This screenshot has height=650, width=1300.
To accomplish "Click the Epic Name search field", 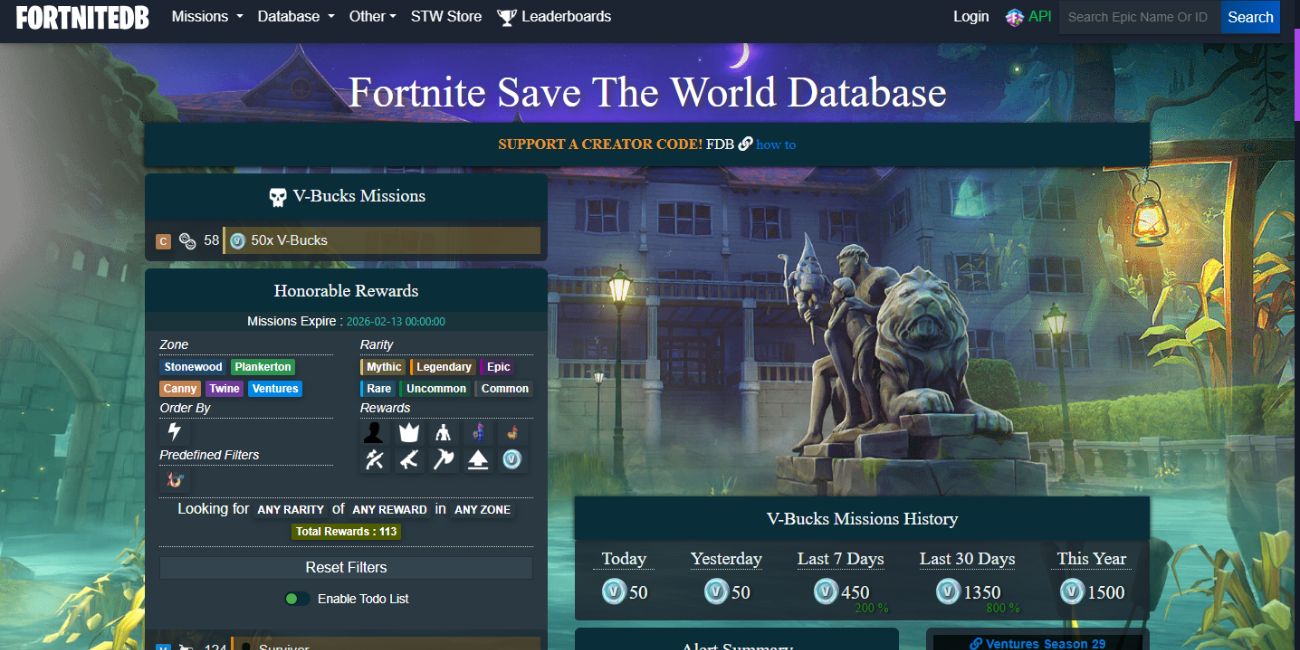I will [x=1138, y=16].
